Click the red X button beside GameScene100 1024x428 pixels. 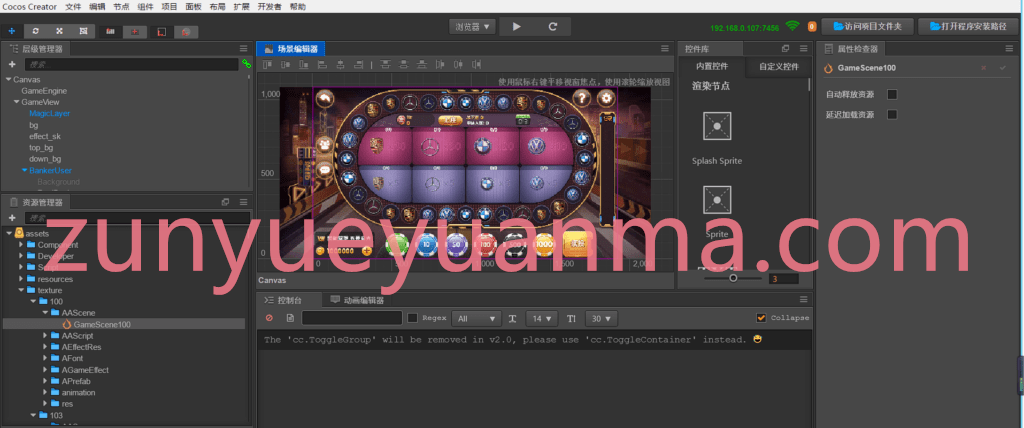tap(984, 68)
